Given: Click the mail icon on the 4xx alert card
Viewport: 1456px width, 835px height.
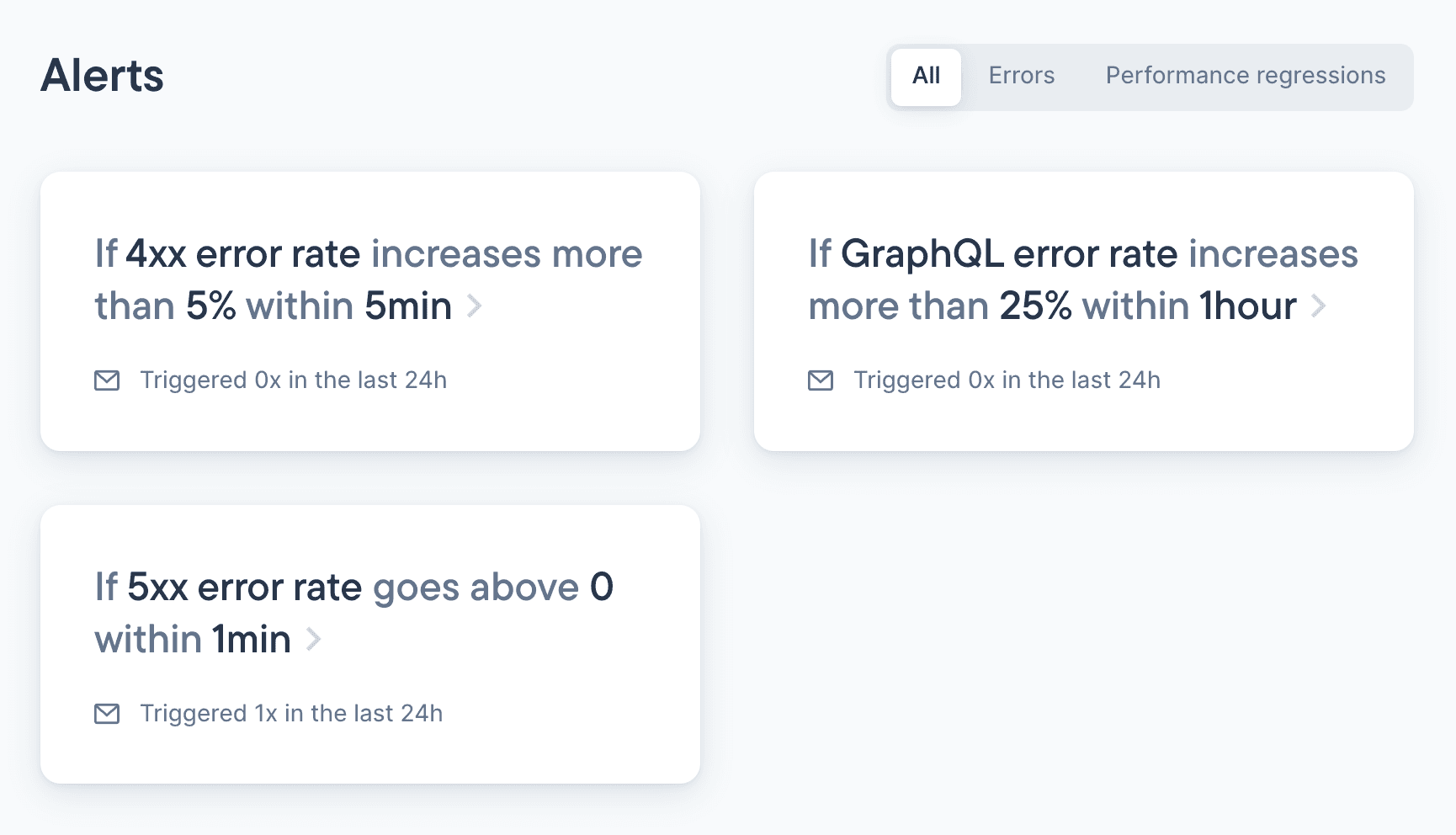Looking at the screenshot, I should (107, 380).
